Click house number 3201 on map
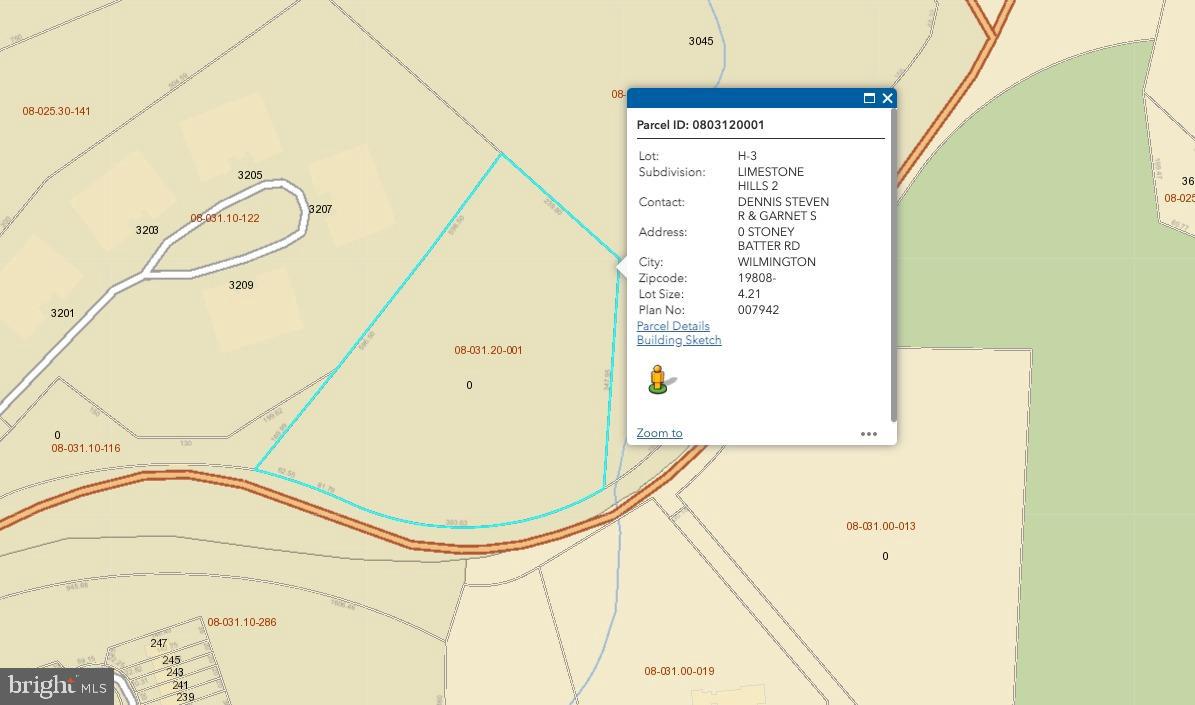1195x705 pixels. tap(62, 313)
